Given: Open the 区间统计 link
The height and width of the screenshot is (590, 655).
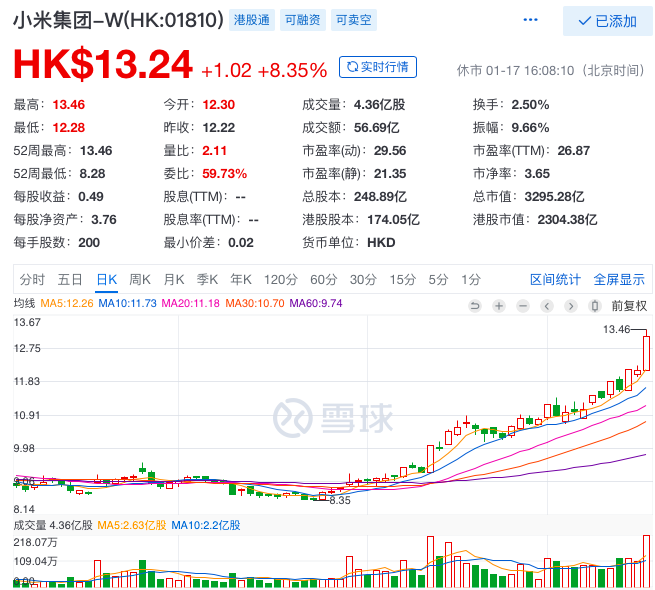Looking at the screenshot, I should pos(555,279).
